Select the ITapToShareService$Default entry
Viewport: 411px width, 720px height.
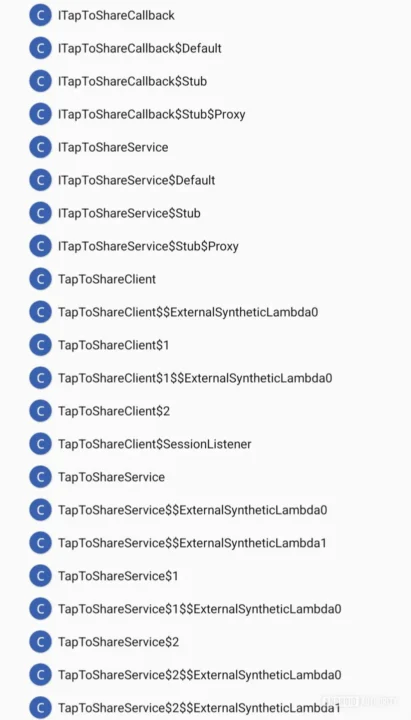point(136,180)
